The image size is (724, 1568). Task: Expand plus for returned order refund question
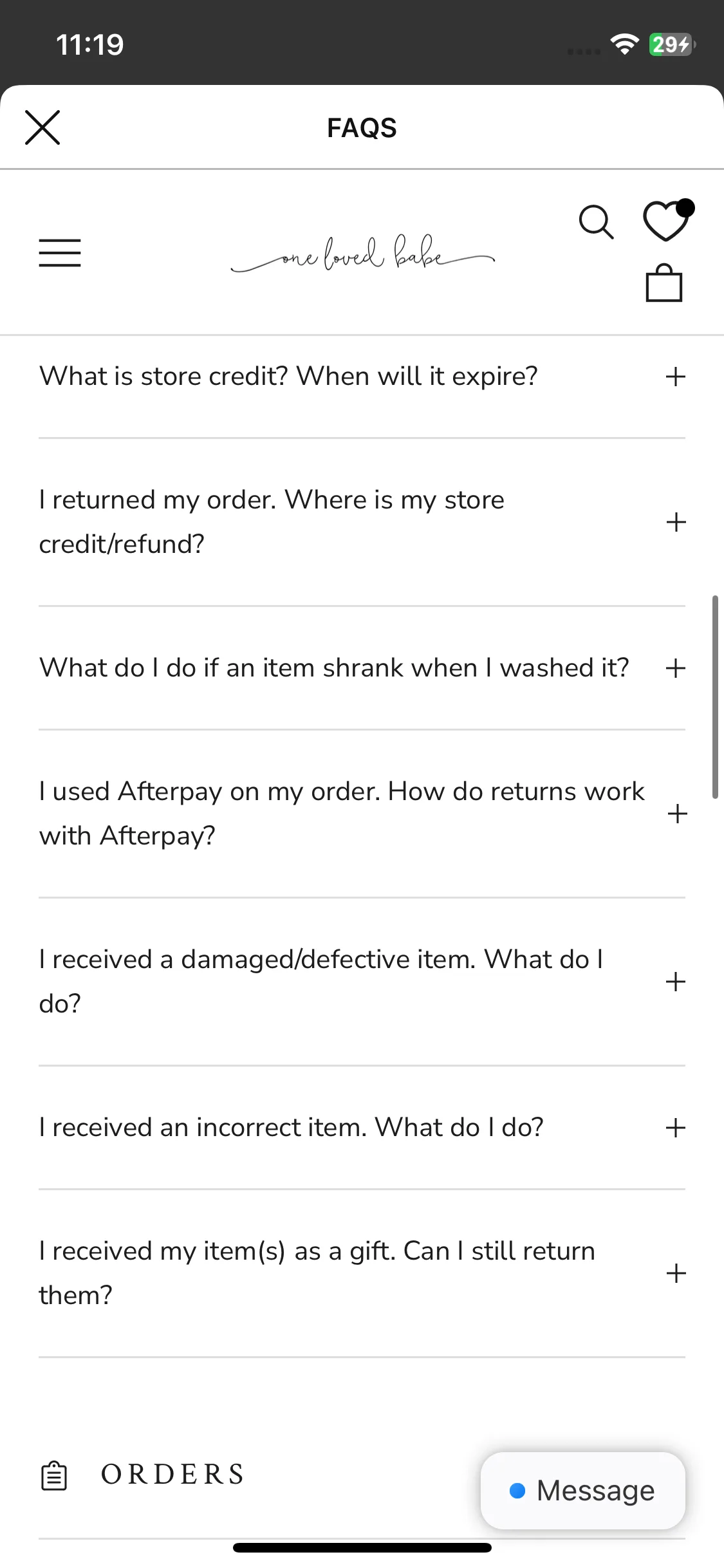point(676,522)
